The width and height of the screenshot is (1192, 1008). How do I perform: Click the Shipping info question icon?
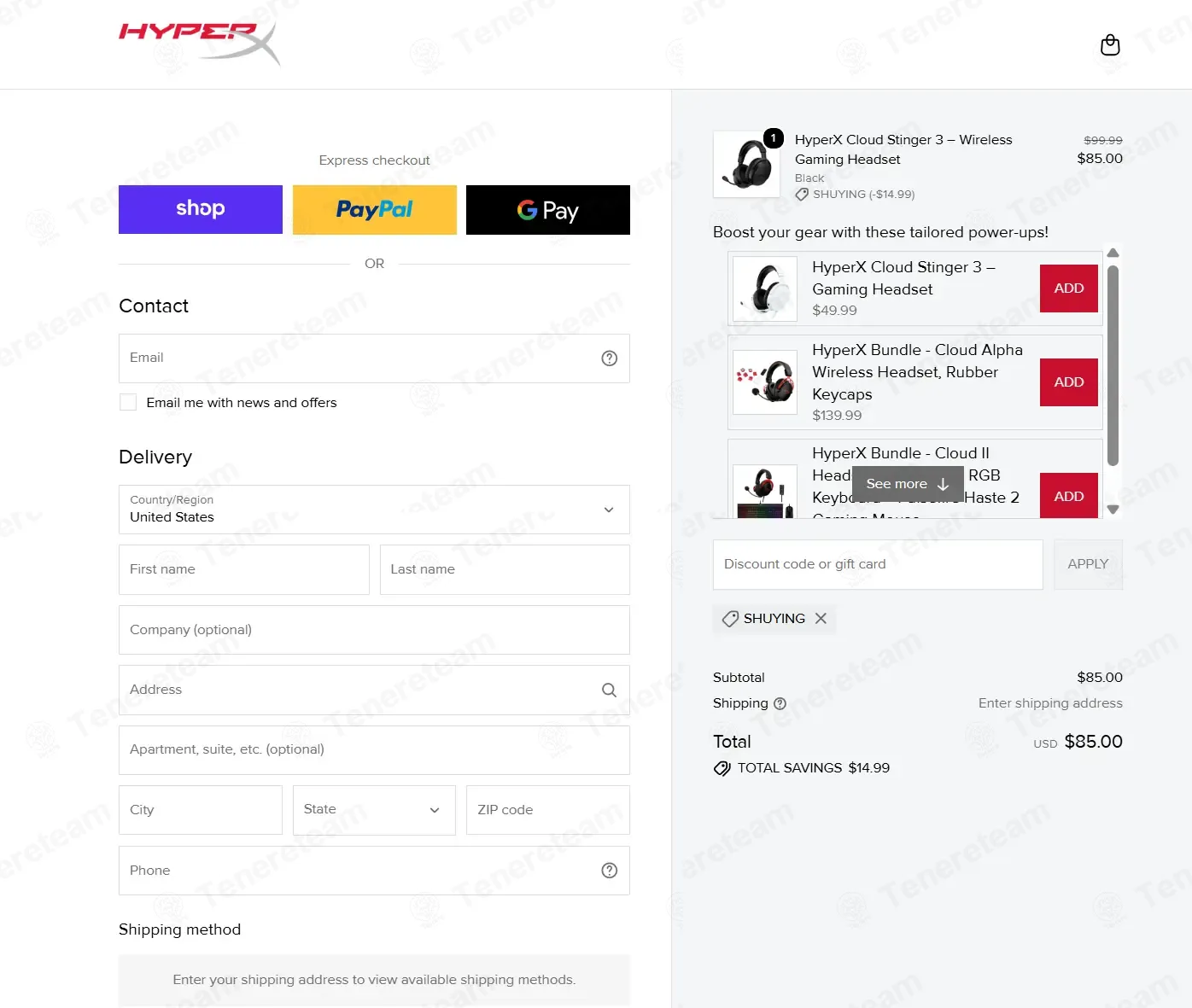(780, 704)
